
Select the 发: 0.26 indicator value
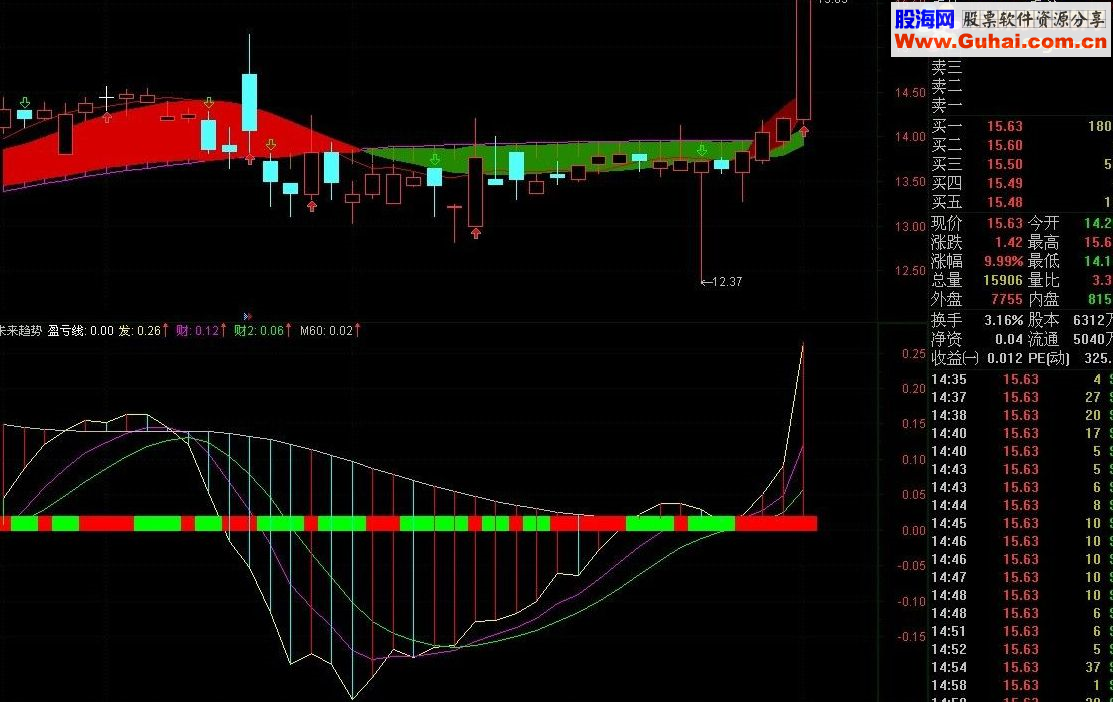point(140,331)
